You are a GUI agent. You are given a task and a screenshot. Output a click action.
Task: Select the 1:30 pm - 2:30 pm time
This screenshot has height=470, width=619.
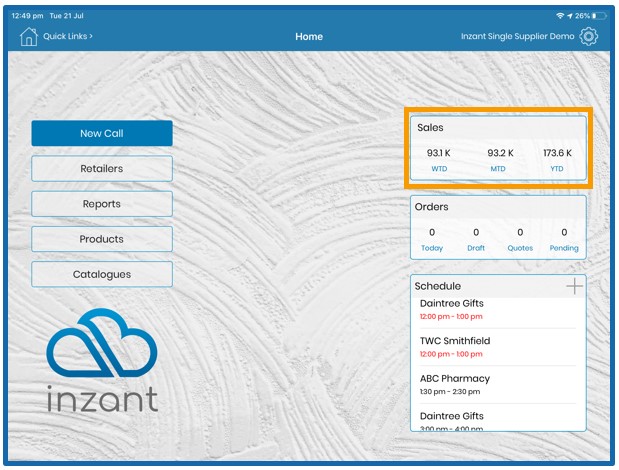click(450, 391)
